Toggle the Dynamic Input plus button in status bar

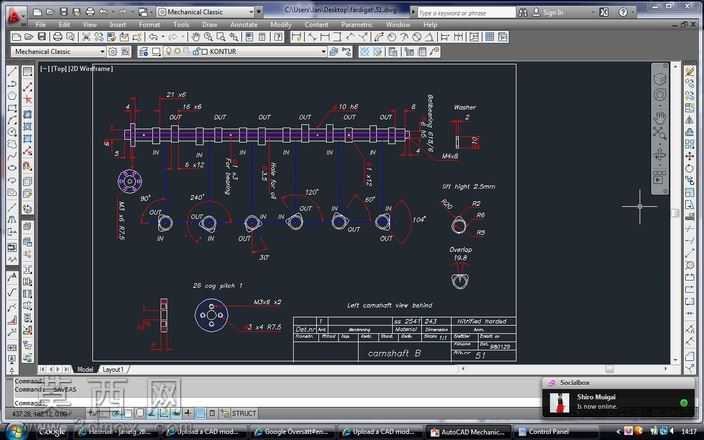pos(188,413)
